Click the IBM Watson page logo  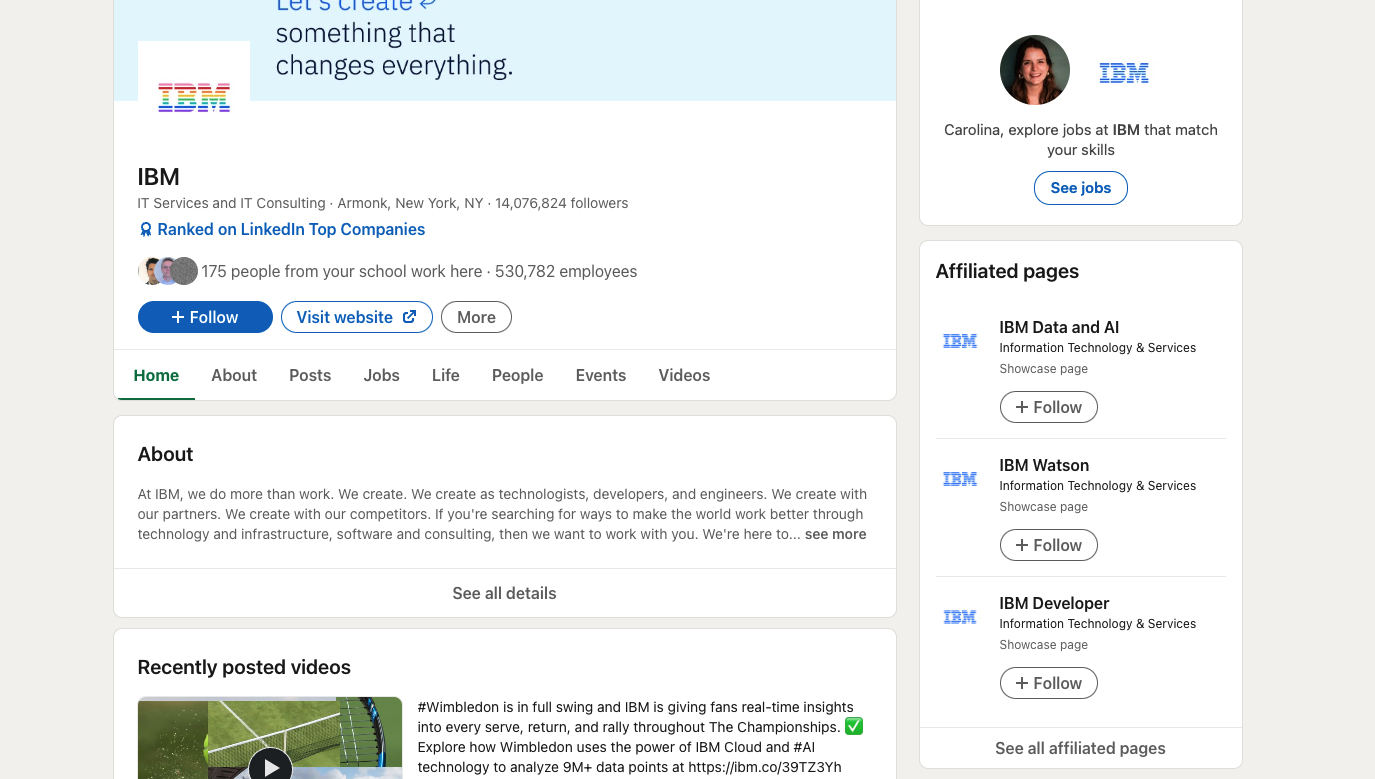click(x=960, y=478)
